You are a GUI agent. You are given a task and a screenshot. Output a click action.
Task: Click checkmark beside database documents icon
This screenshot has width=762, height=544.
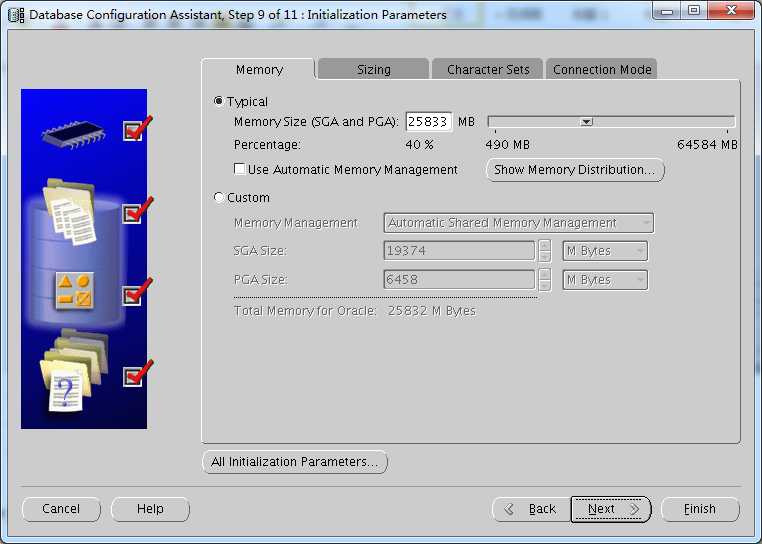137,211
